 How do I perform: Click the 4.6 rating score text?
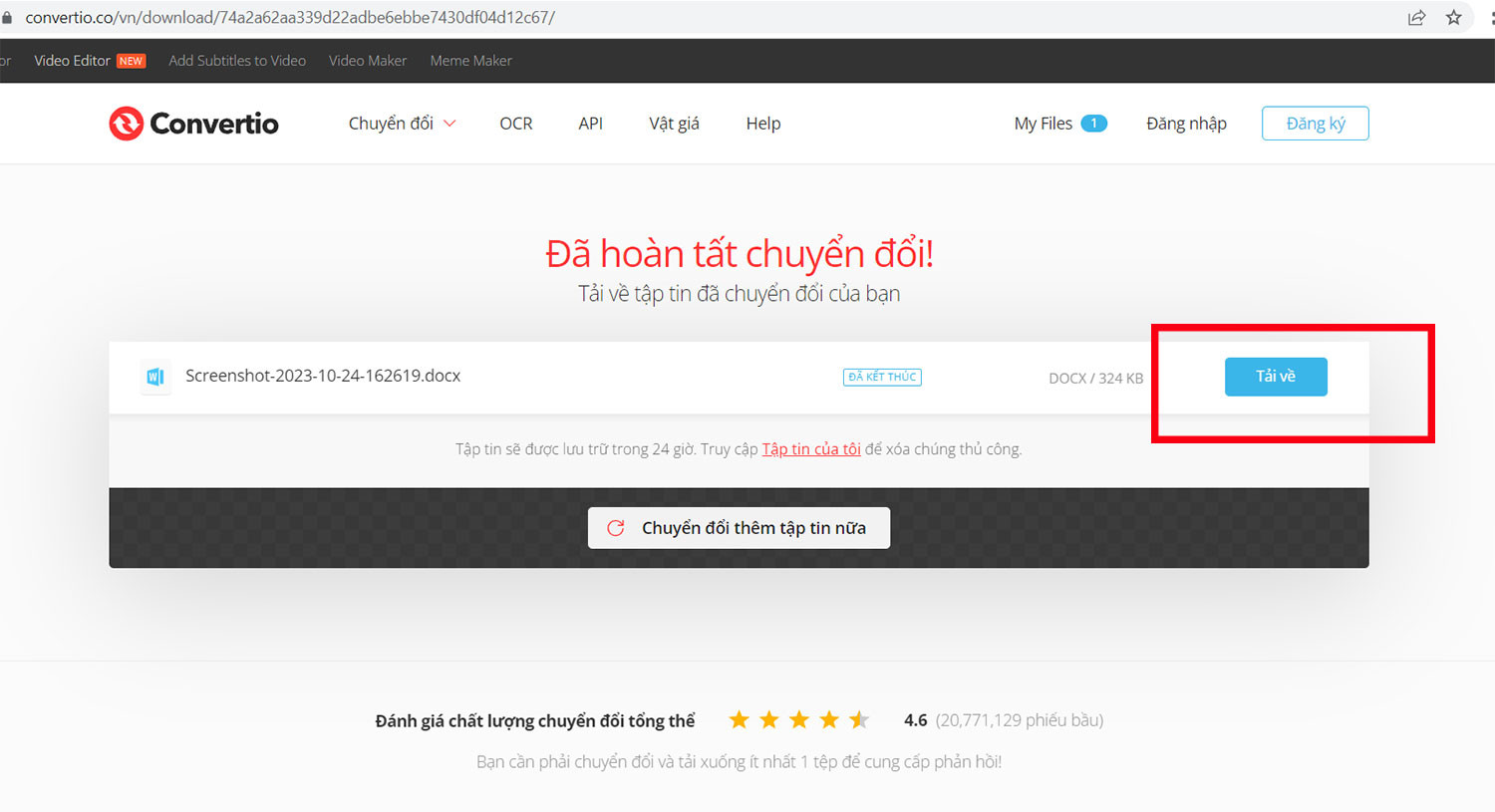[x=916, y=720]
